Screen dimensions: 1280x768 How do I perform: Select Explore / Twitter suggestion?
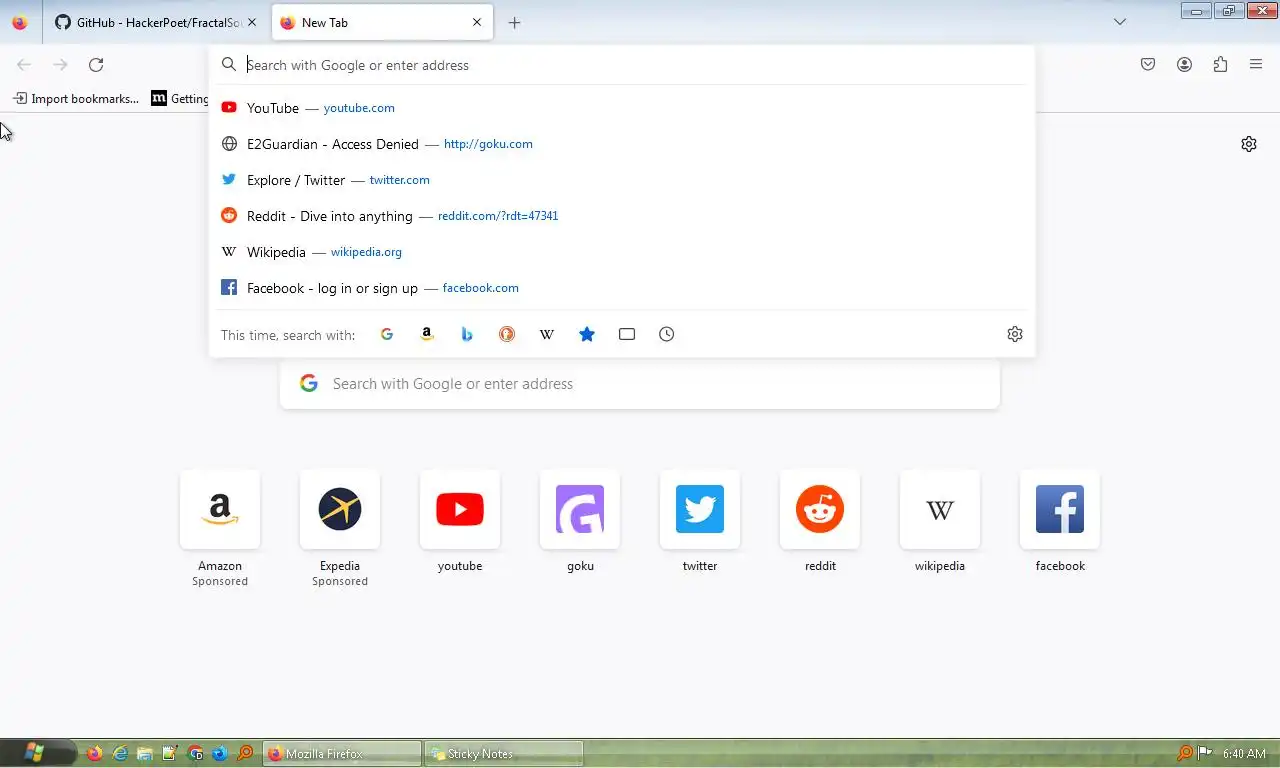pyautogui.click(x=622, y=180)
